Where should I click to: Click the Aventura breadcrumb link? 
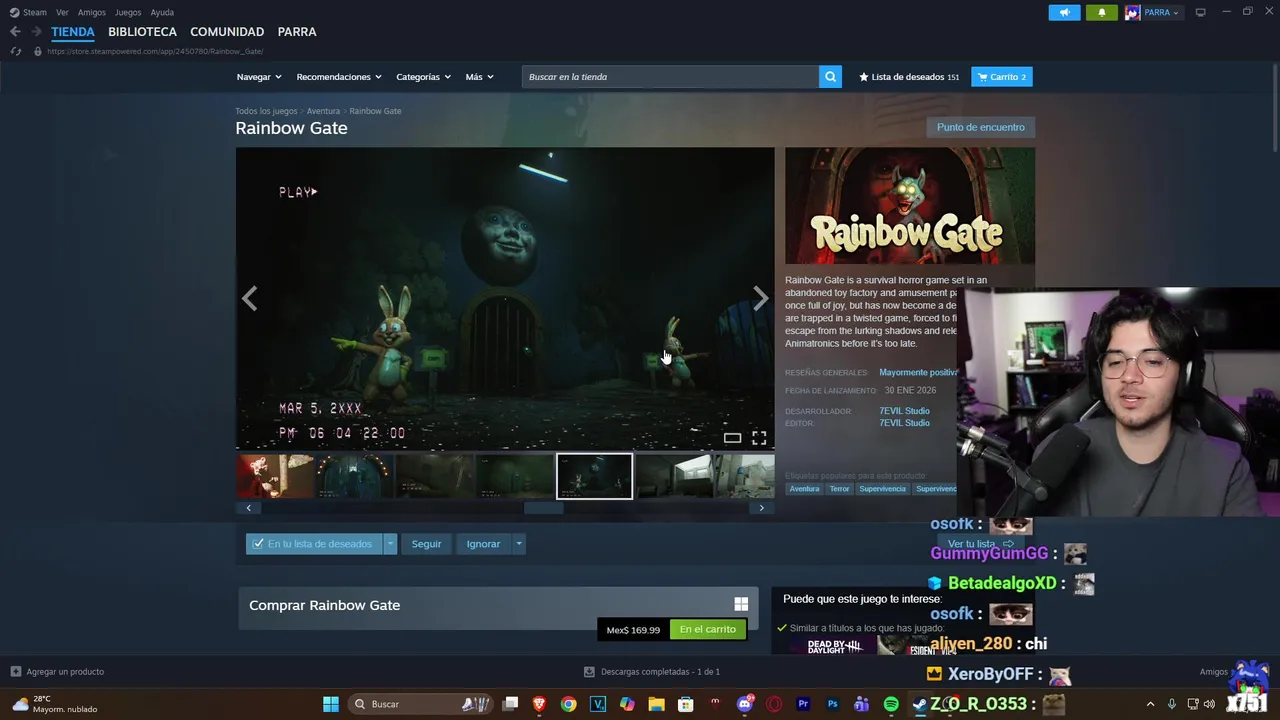(x=323, y=111)
